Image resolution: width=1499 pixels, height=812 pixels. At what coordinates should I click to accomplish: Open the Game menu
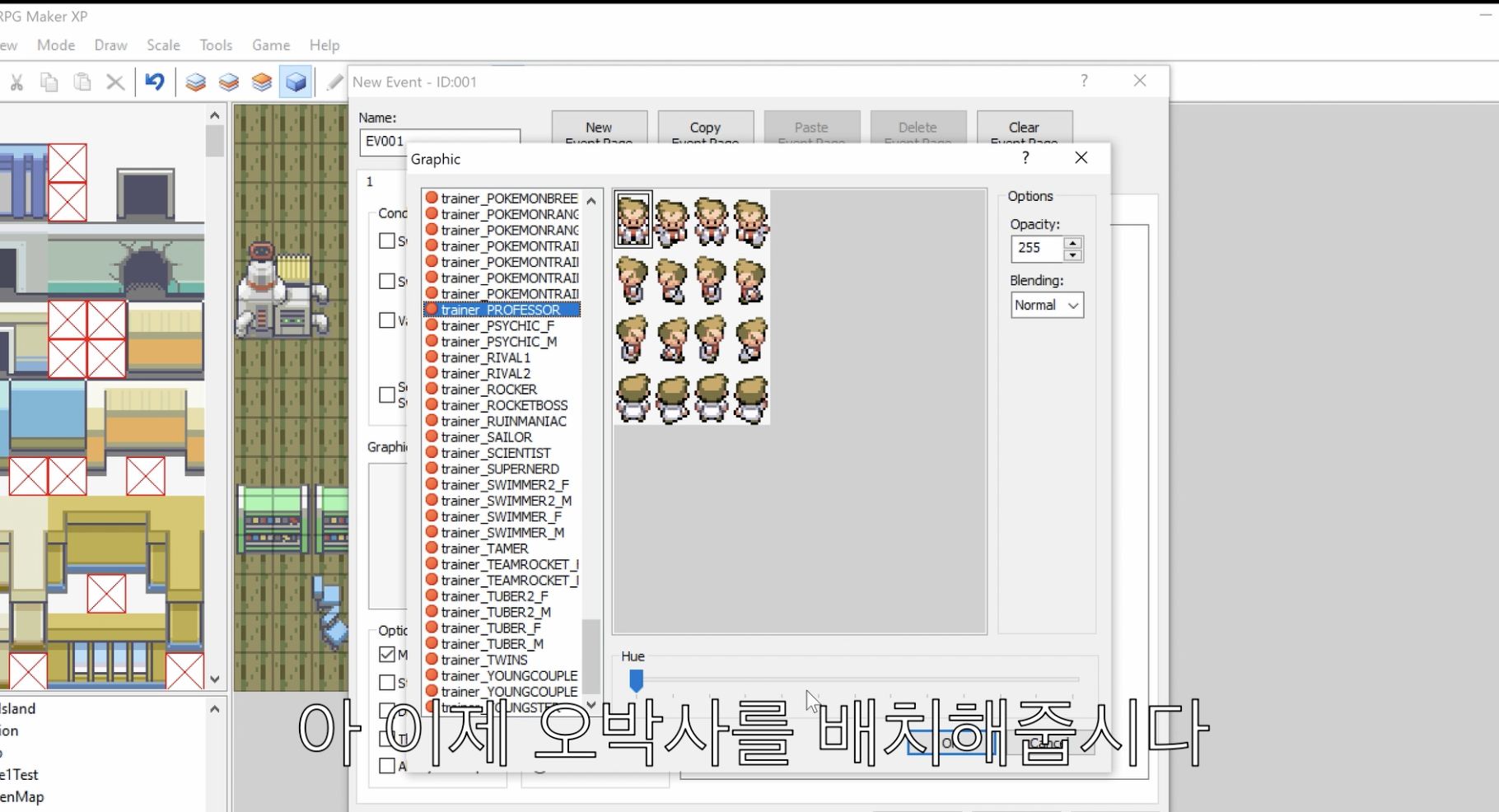[271, 45]
